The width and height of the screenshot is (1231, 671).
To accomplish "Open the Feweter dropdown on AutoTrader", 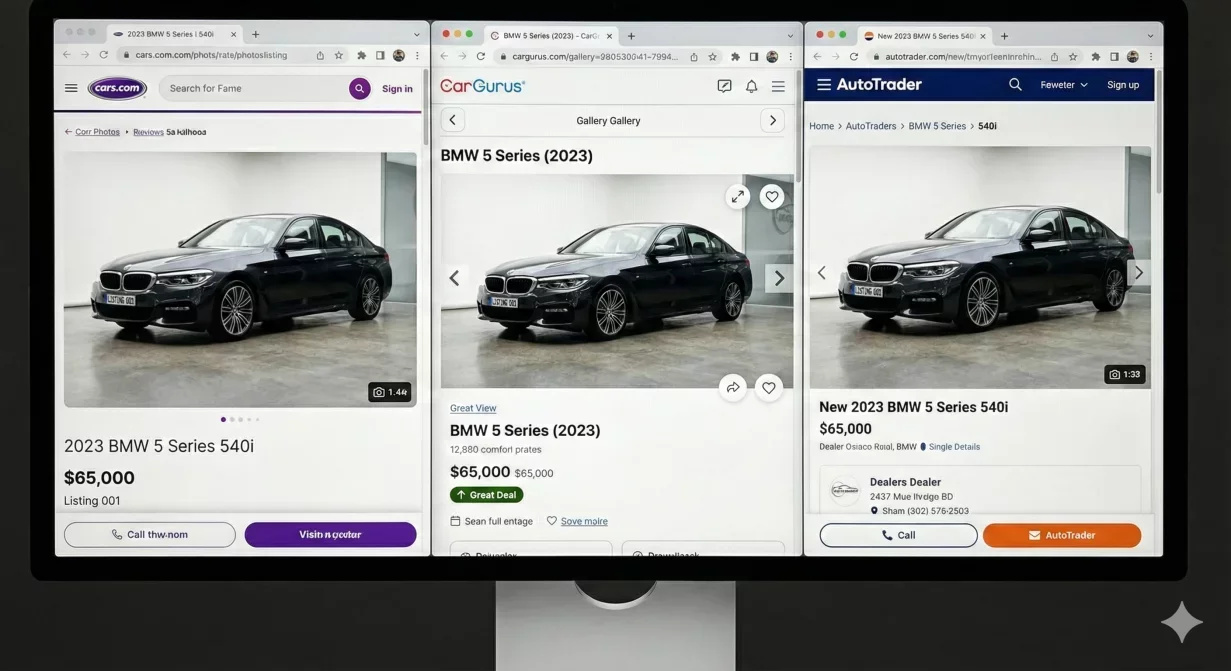I will pos(1064,85).
